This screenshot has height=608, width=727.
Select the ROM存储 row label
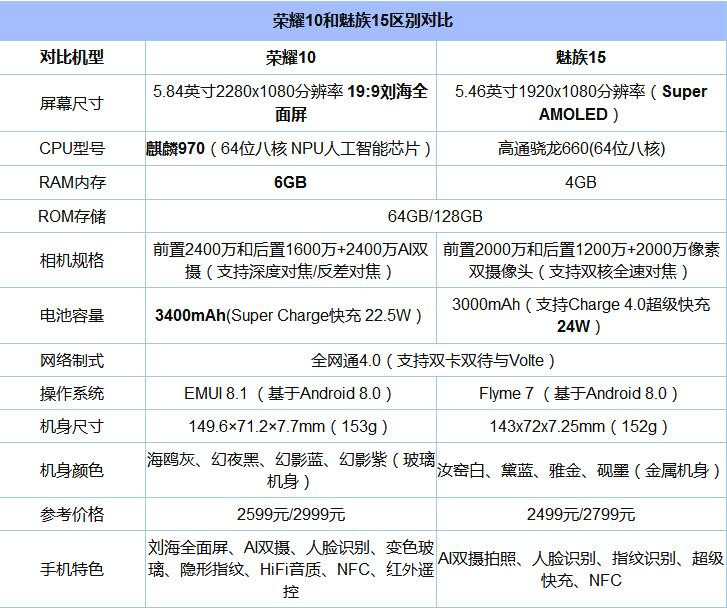pyautogui.click(x=72, y=216)
